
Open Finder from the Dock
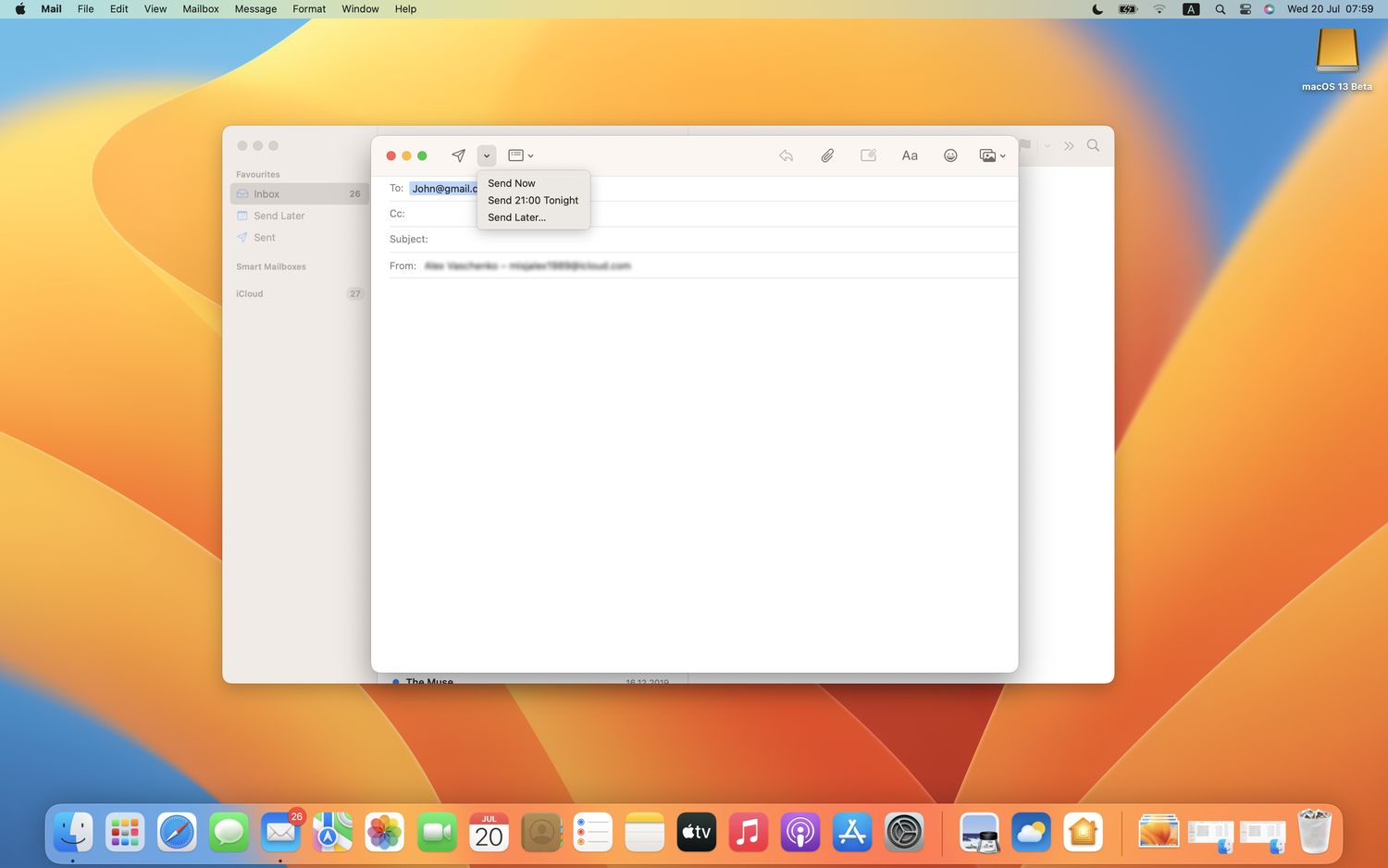tap(73, 832)
